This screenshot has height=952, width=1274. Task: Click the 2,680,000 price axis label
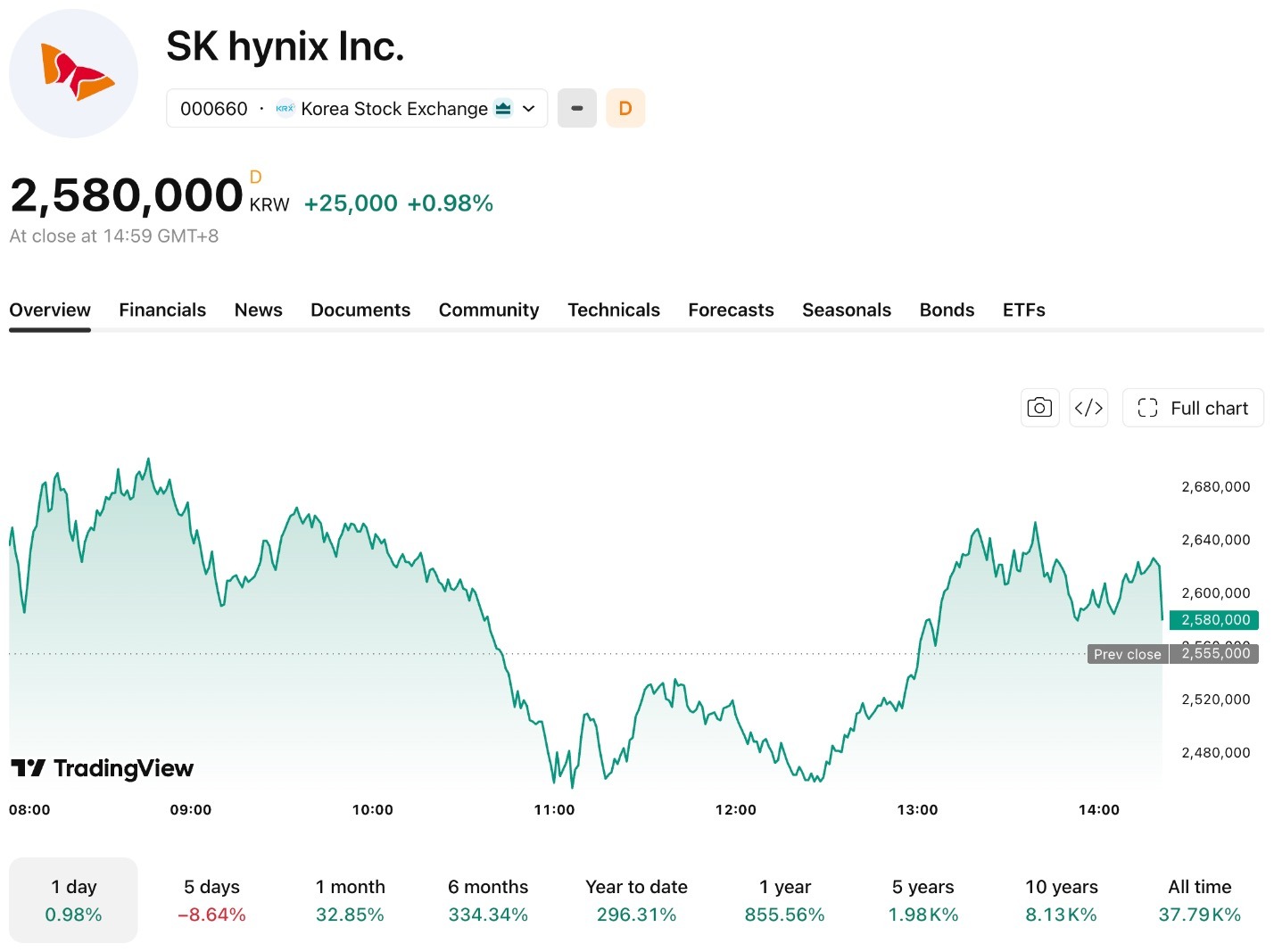tap(1216, 487)
